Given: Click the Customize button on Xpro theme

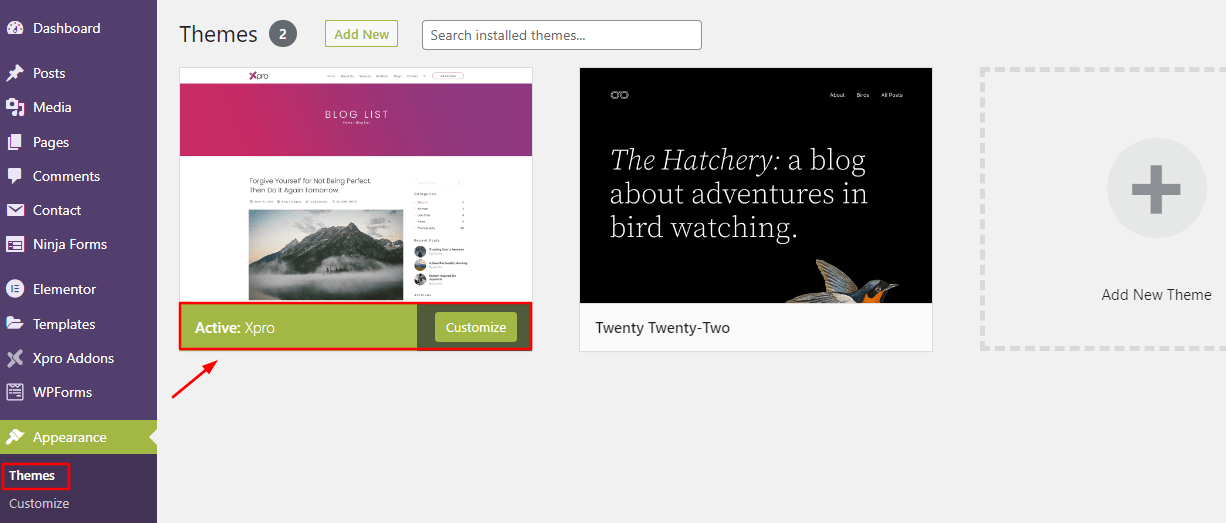Looking at the screenshot, I should (476, 327).
